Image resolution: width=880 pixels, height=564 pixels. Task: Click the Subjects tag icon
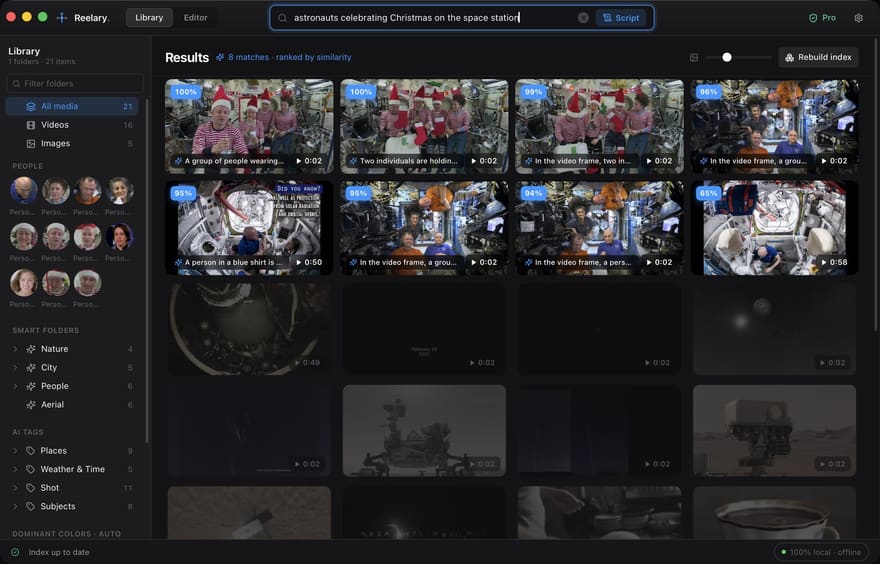[x=30, y=506]
